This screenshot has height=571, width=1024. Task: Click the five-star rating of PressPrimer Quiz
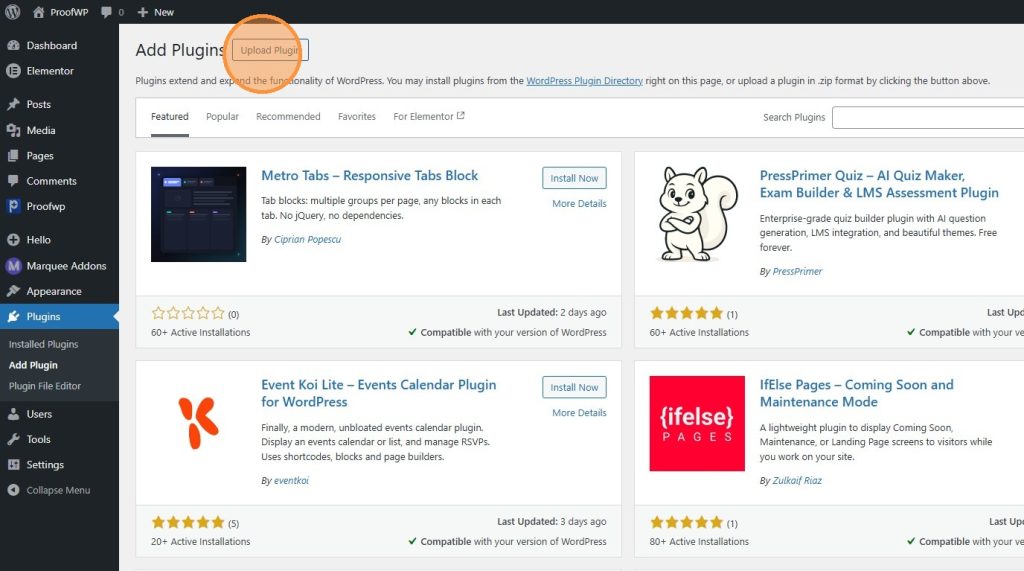point(686,314)
